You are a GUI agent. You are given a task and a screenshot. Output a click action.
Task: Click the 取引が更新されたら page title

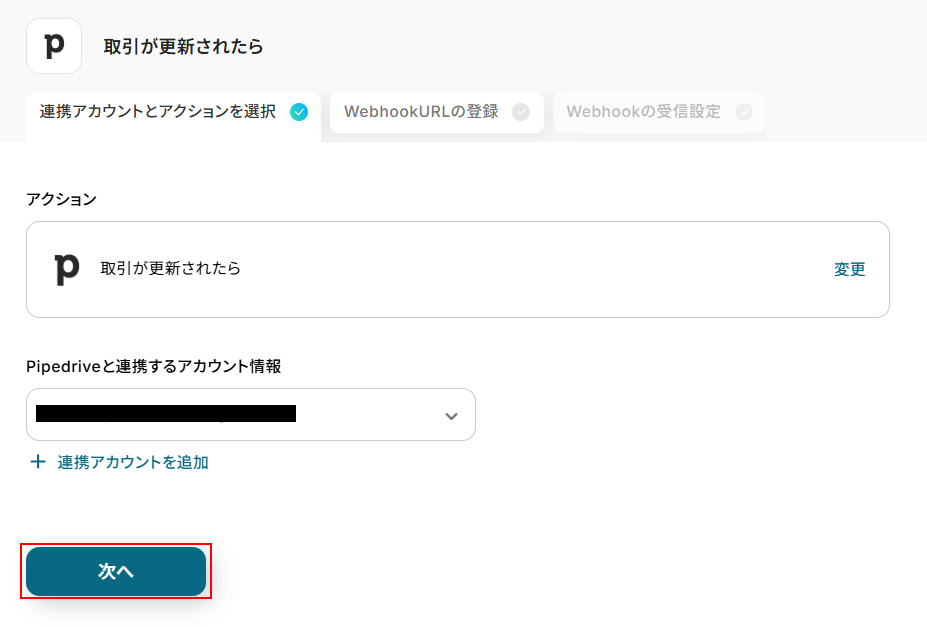pyautogui.click(x=183, y=47)
